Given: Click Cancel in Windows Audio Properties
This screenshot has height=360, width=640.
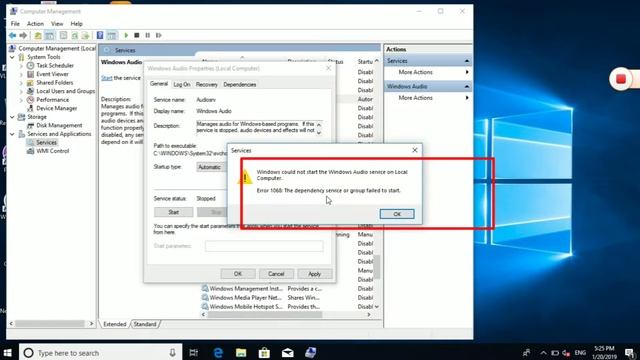Looking at the screenshot, I should (x=276, y=274).
